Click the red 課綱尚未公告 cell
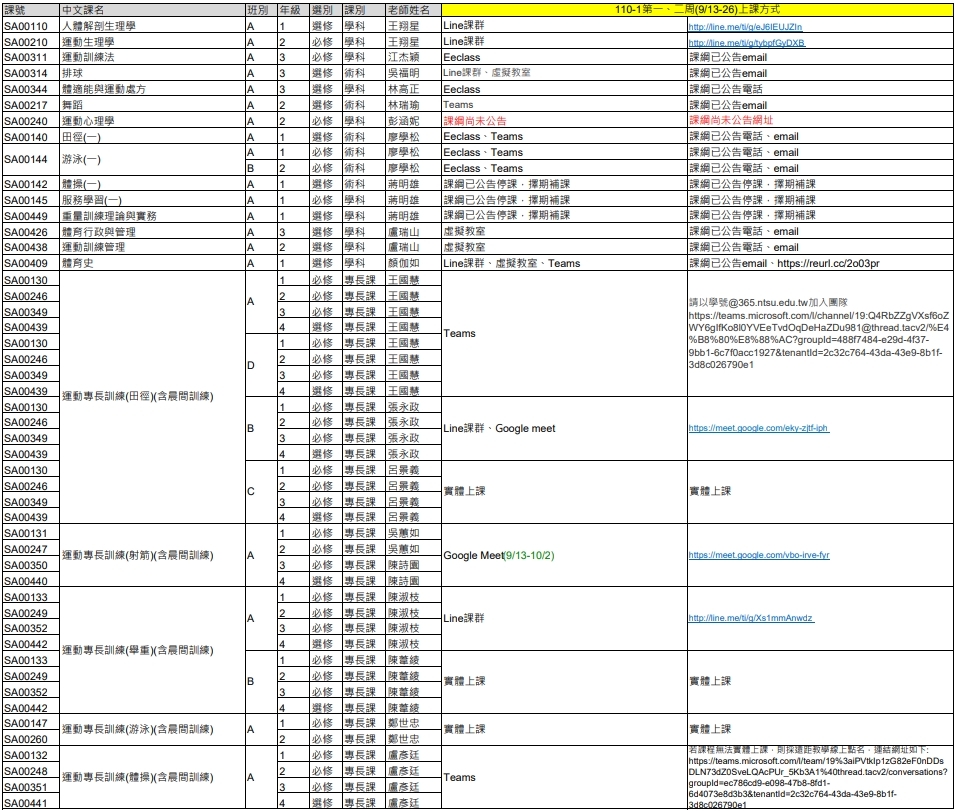 (x=565, y=120)
